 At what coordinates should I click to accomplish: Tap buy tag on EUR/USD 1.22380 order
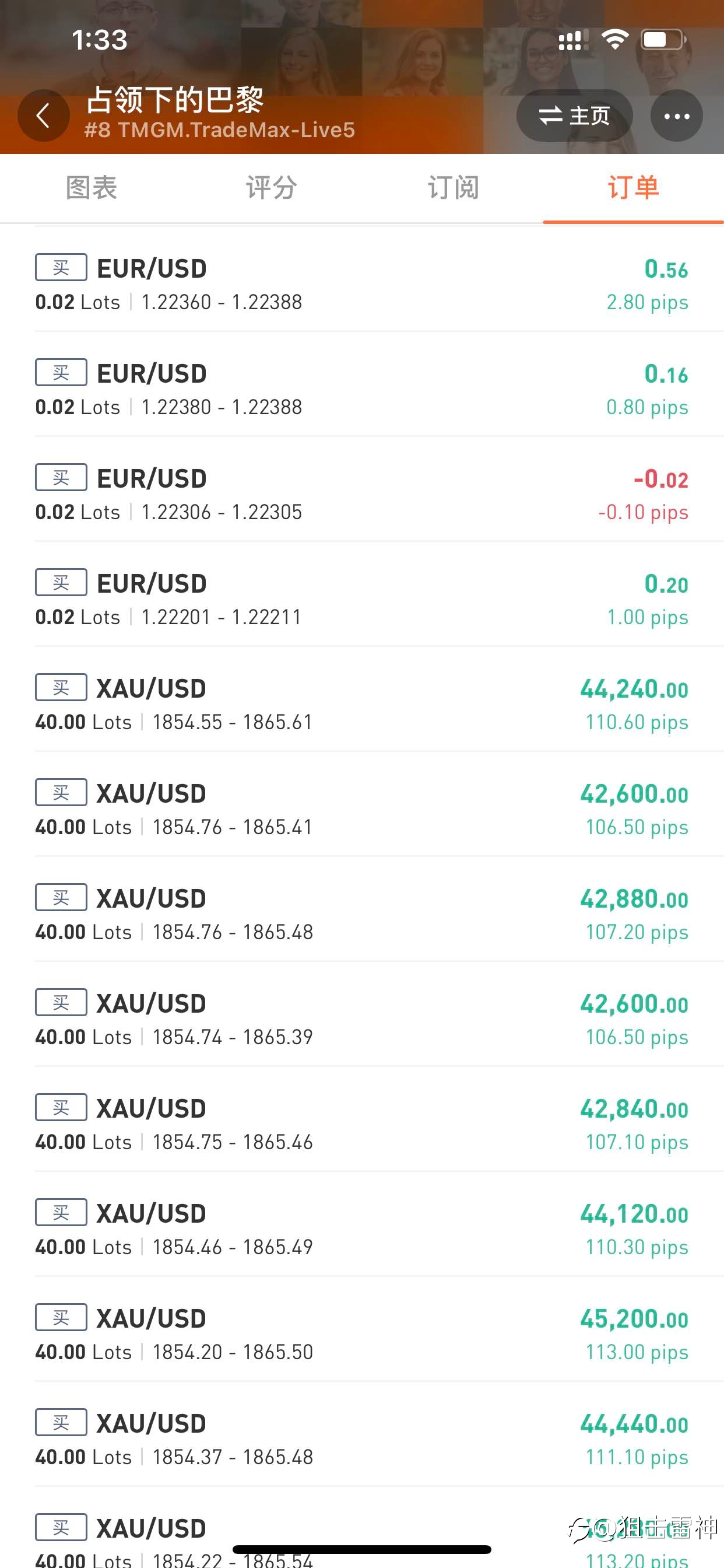[x=61, y=373]
